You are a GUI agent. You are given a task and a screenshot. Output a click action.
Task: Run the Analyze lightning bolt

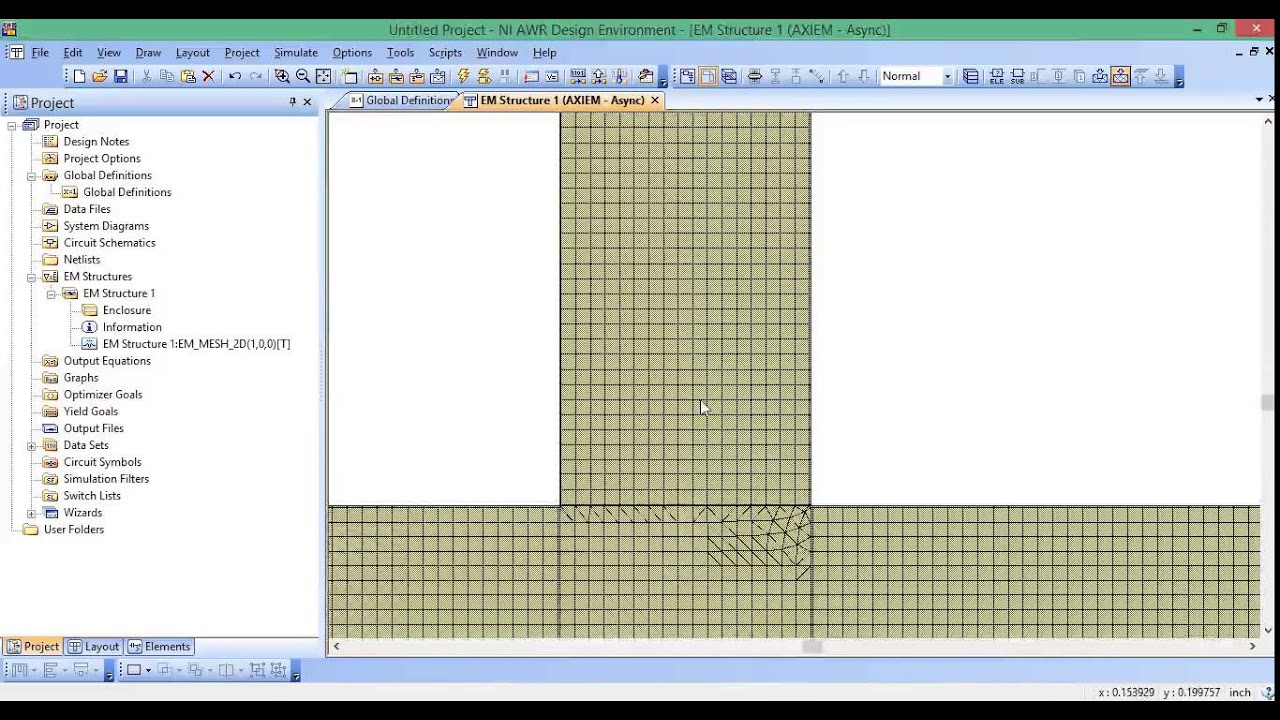tap(463, 76)
